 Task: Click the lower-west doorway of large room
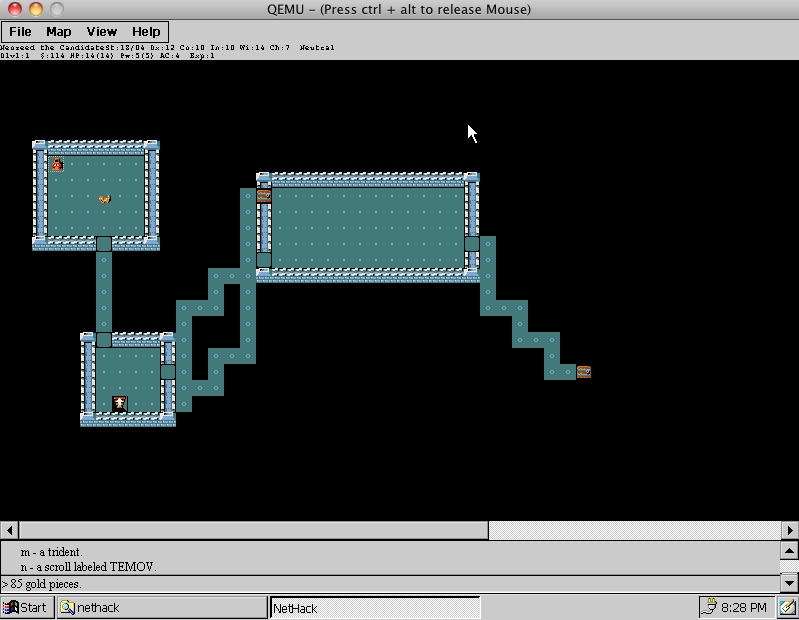coord(264,260)
